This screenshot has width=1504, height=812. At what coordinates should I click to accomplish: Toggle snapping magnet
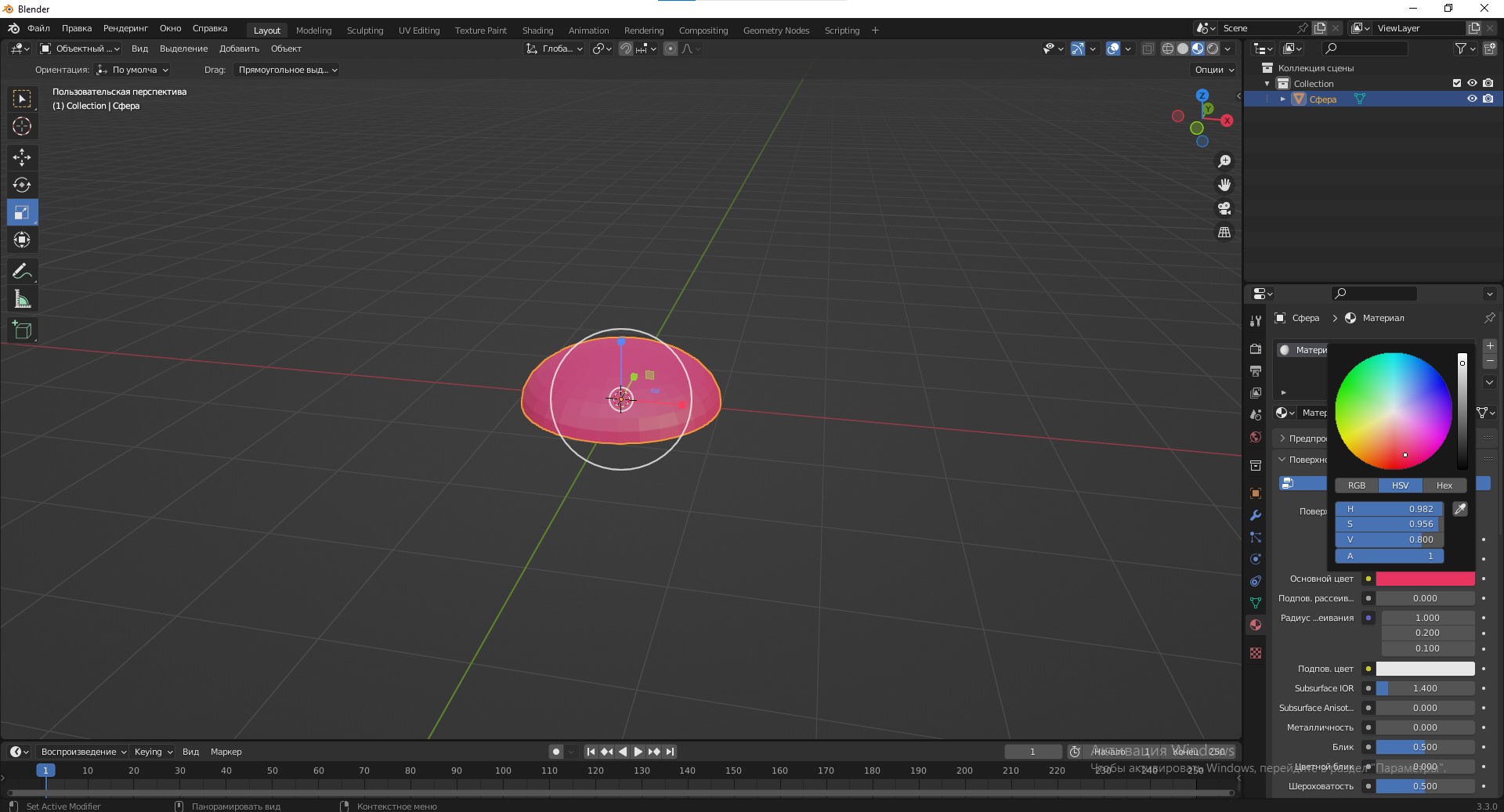[625, 49]
